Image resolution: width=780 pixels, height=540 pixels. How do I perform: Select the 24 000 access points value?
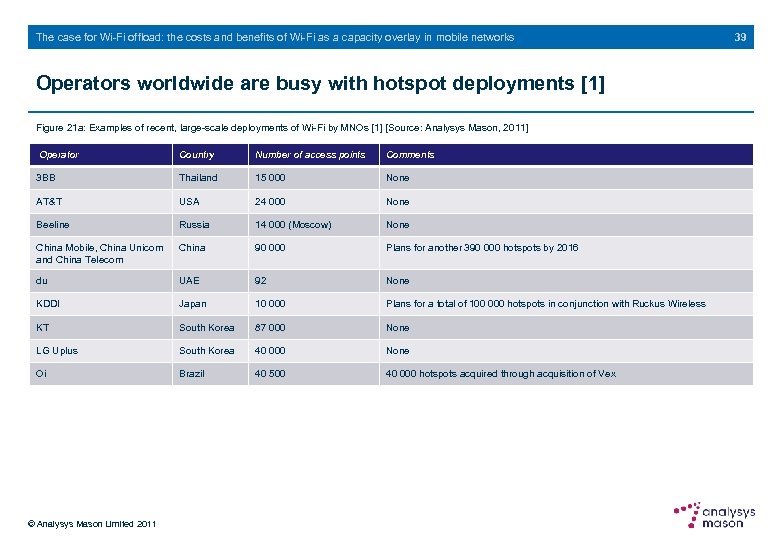tap(270, 201)
